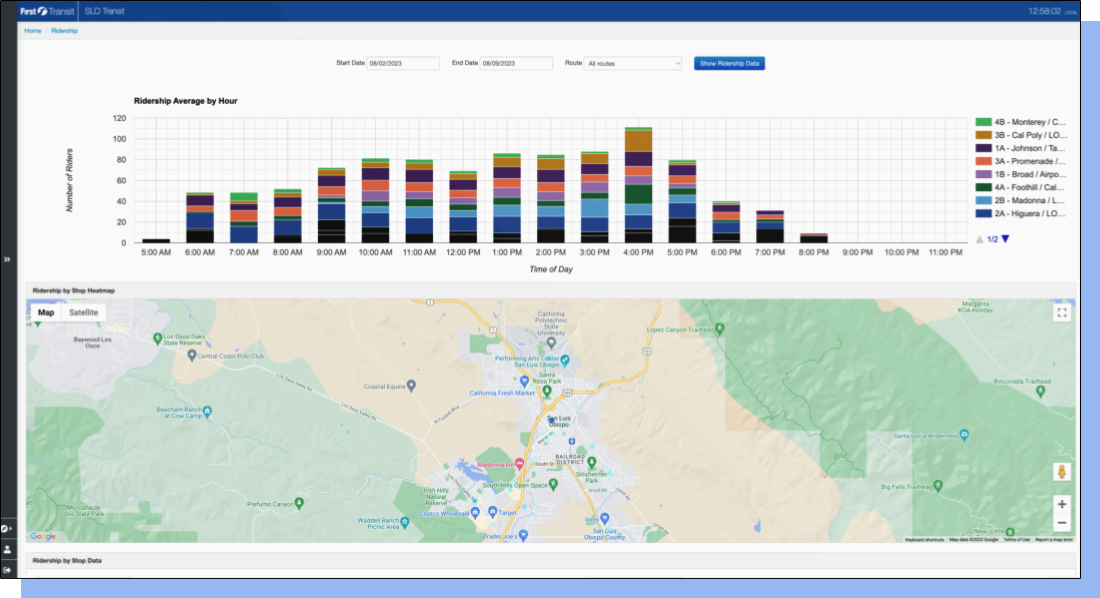Click the compass icon in the left sidebar

click(x=6, y=529)
